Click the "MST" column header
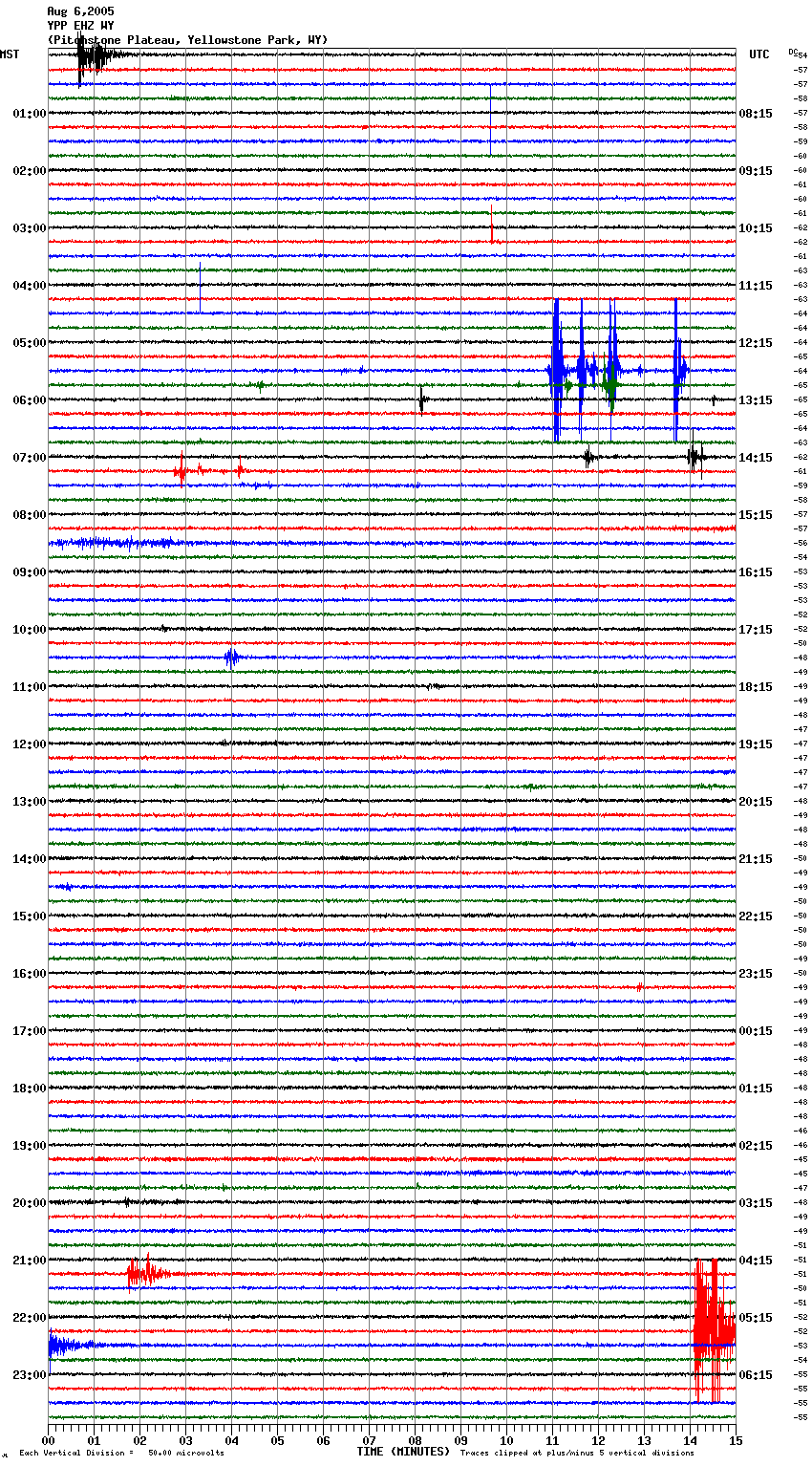 coord(10,54)
